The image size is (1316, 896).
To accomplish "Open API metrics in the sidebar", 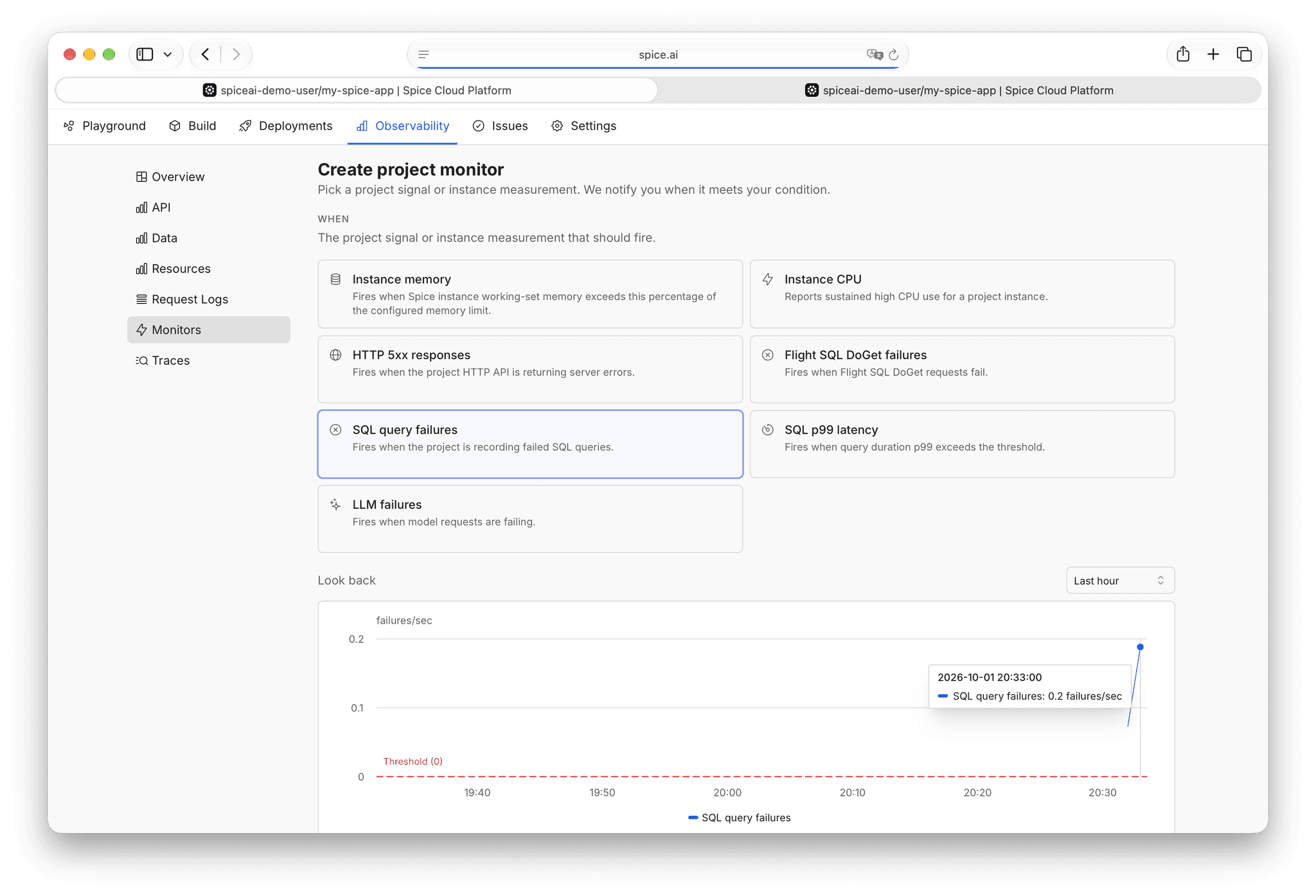I will coord(209,207).
